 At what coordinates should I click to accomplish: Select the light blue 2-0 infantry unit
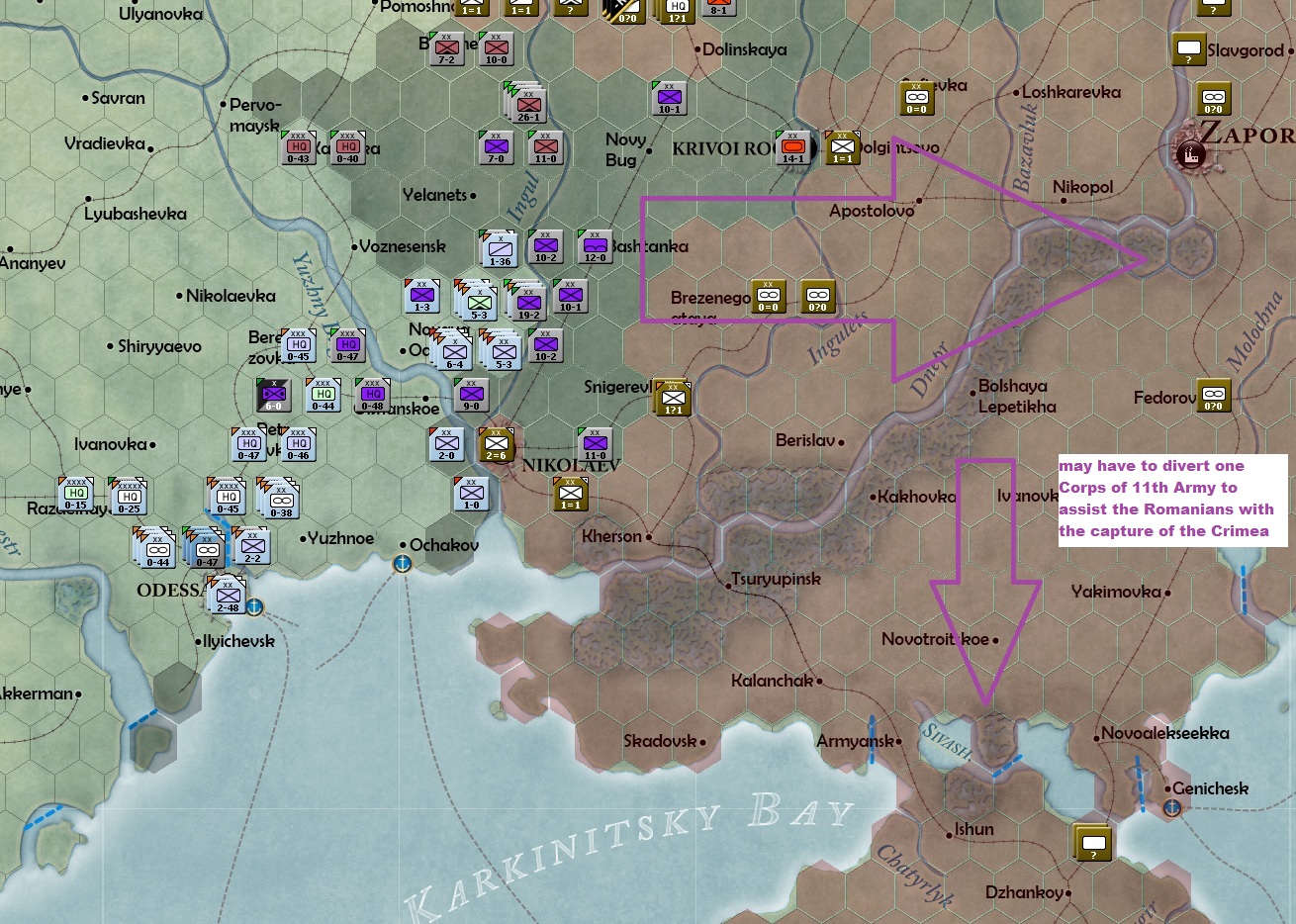[447, 444]
